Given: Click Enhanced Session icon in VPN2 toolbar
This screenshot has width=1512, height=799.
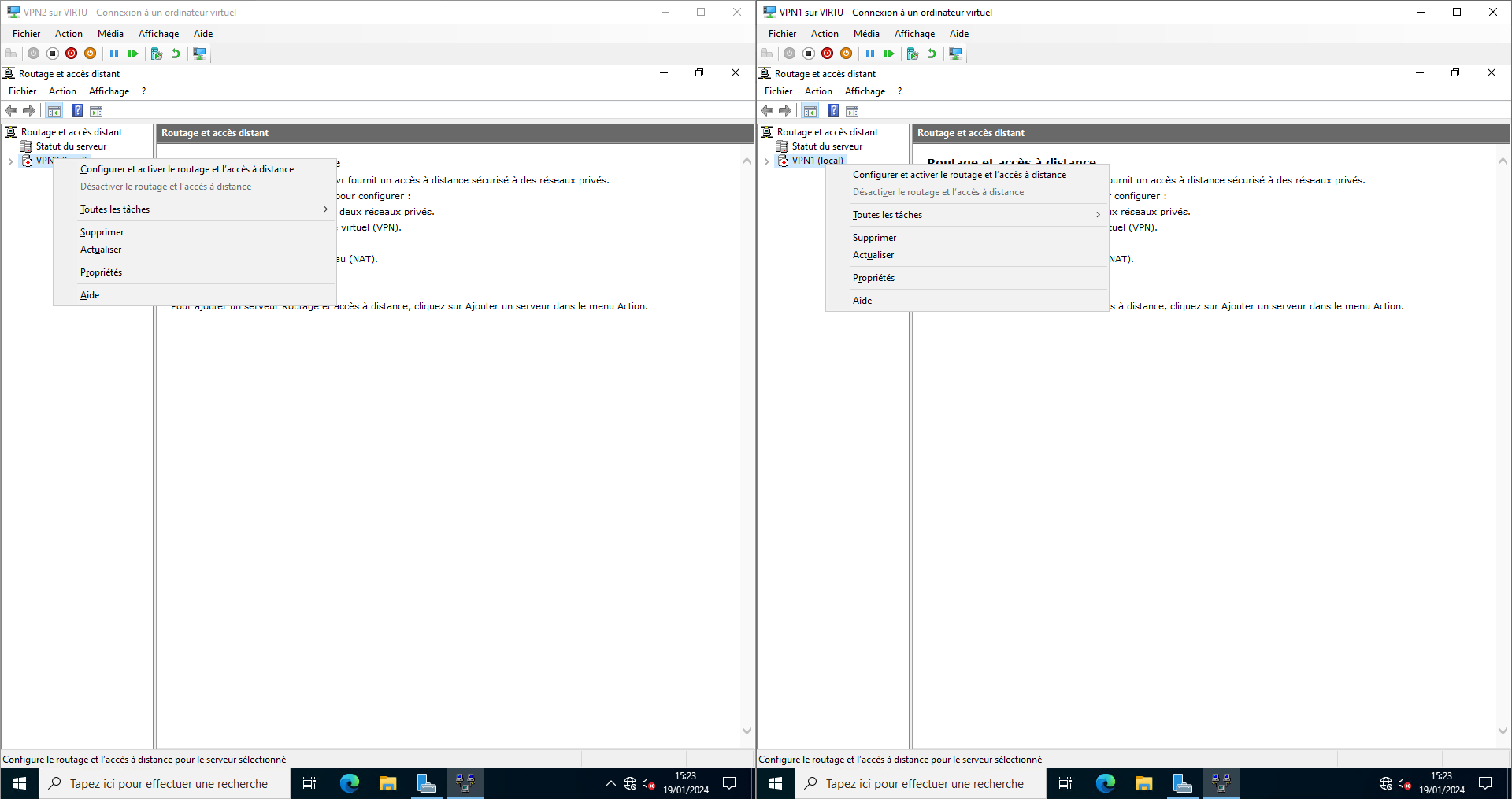Looking at the screenshot, I should click(x=199, y=54).
